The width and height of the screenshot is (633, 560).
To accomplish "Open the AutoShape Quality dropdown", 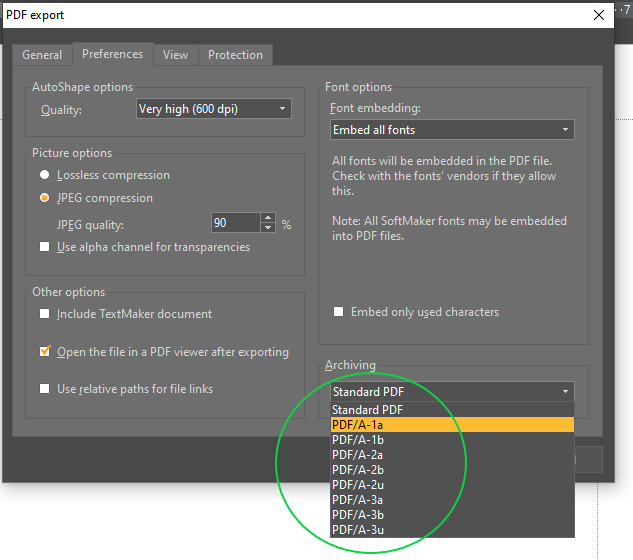I will point(214,109).
